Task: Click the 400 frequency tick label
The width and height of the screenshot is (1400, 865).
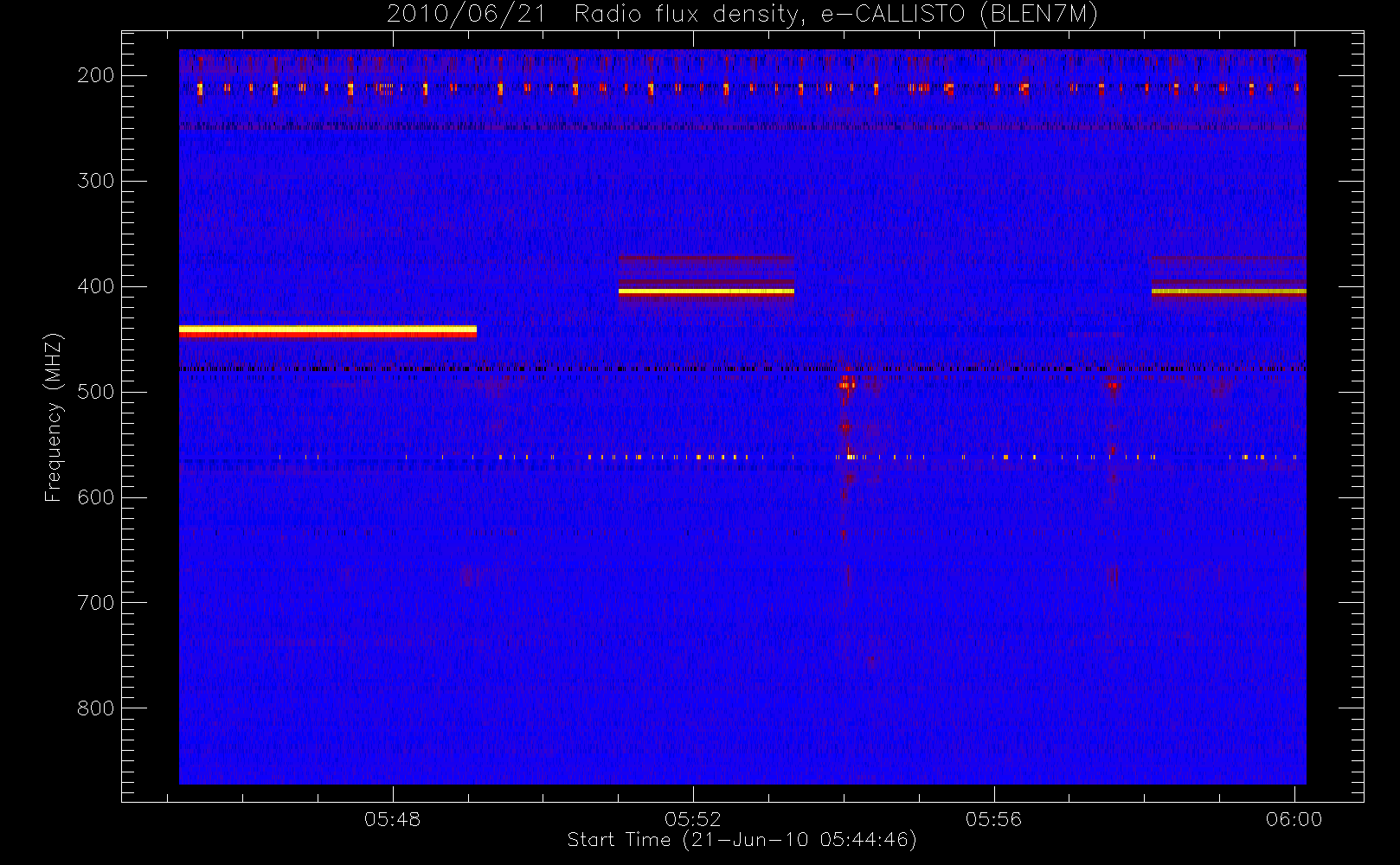Action: pyautogui.click(x=96, y=286)
